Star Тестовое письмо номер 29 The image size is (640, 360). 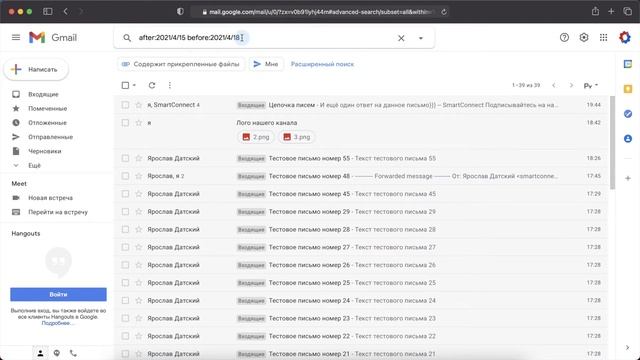[x=138, y=211]
